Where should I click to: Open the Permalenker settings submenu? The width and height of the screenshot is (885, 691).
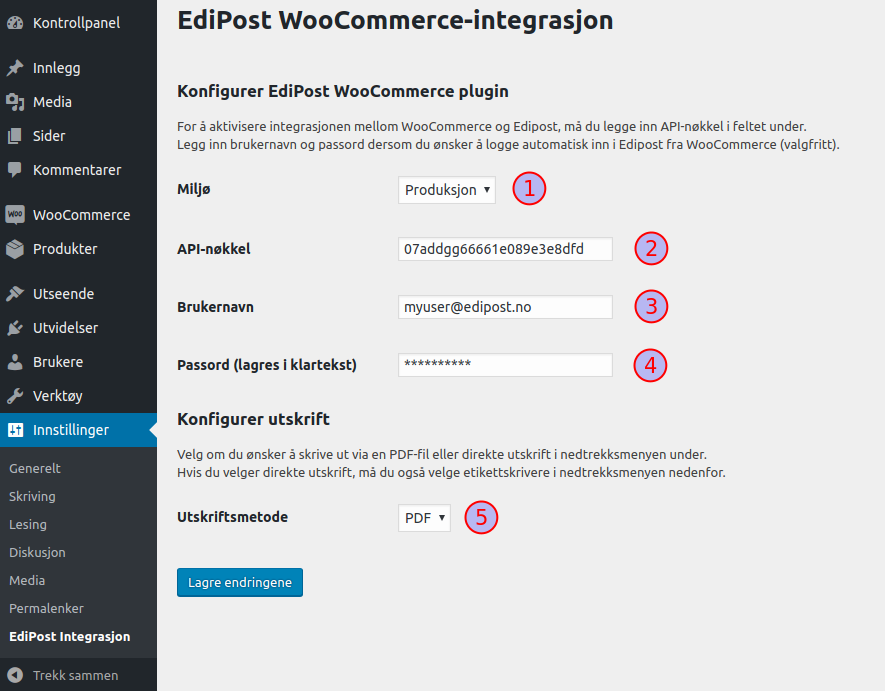(x=46, y=609)
